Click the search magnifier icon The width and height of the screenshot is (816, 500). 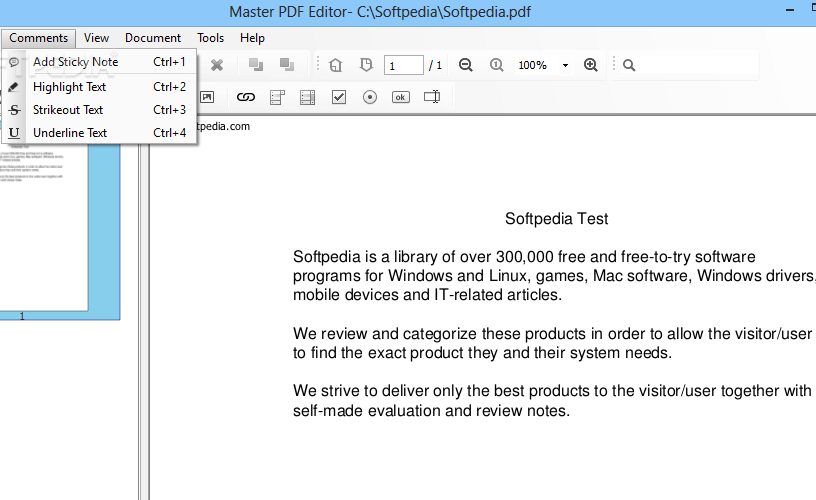tap(629, 65)
